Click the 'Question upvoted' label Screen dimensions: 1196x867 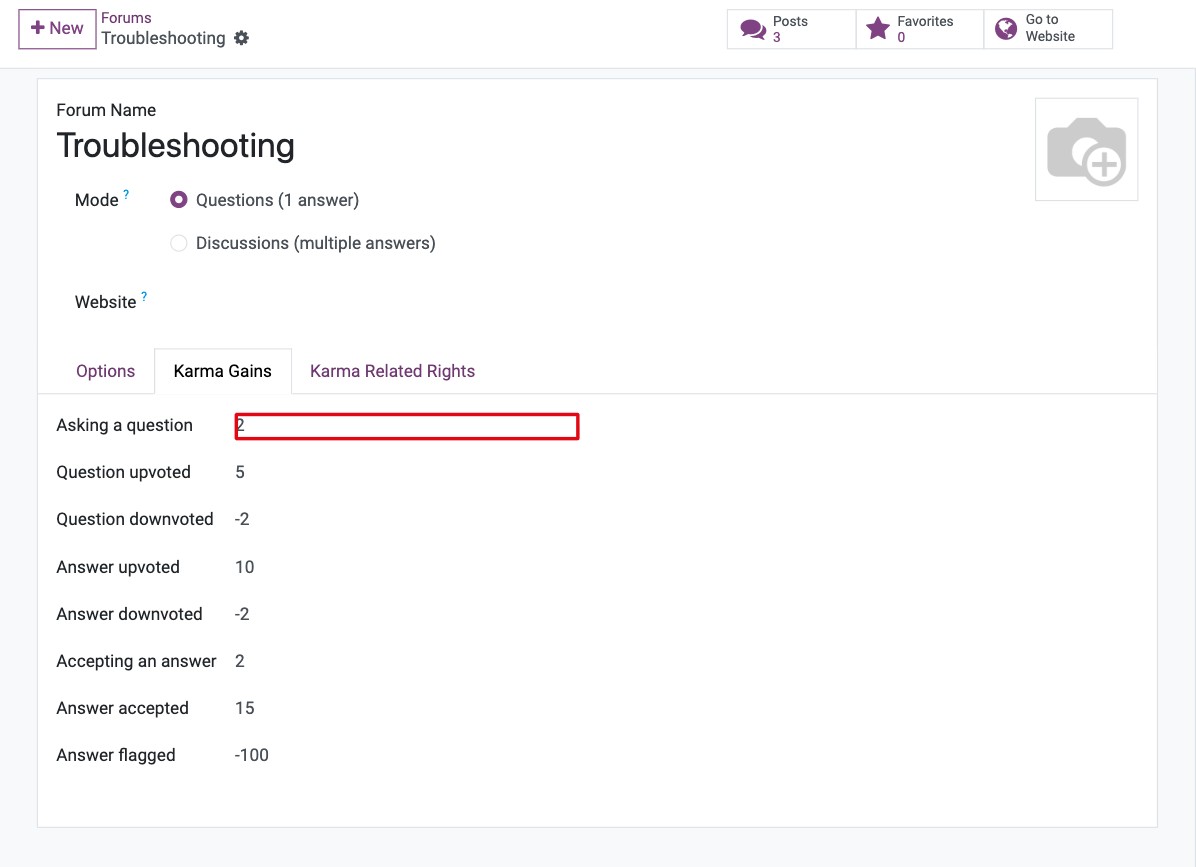pyautogui.click(x=124, y=473)
